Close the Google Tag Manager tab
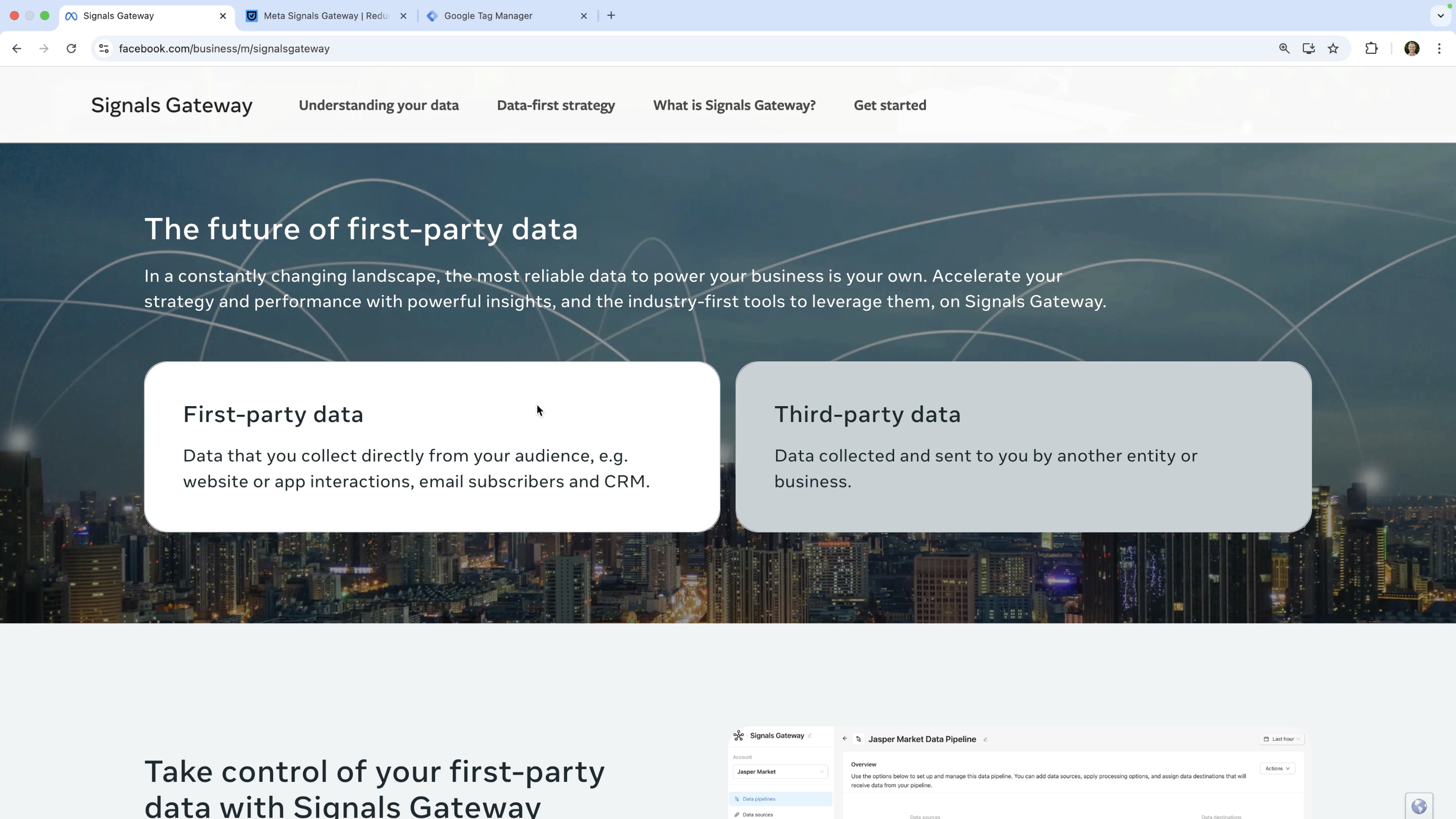The image size is (1456, 819). [584, 16]
